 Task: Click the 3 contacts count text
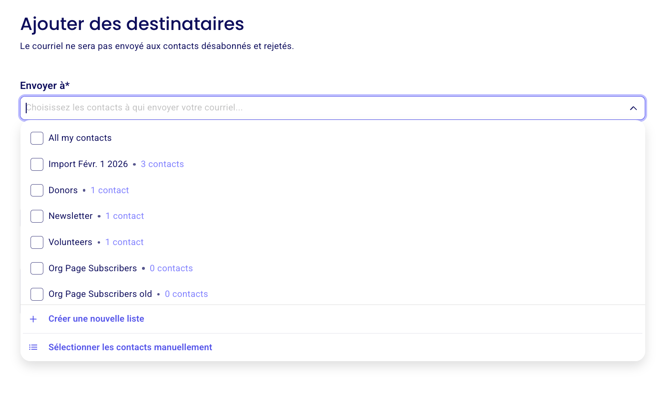point(162,164)
